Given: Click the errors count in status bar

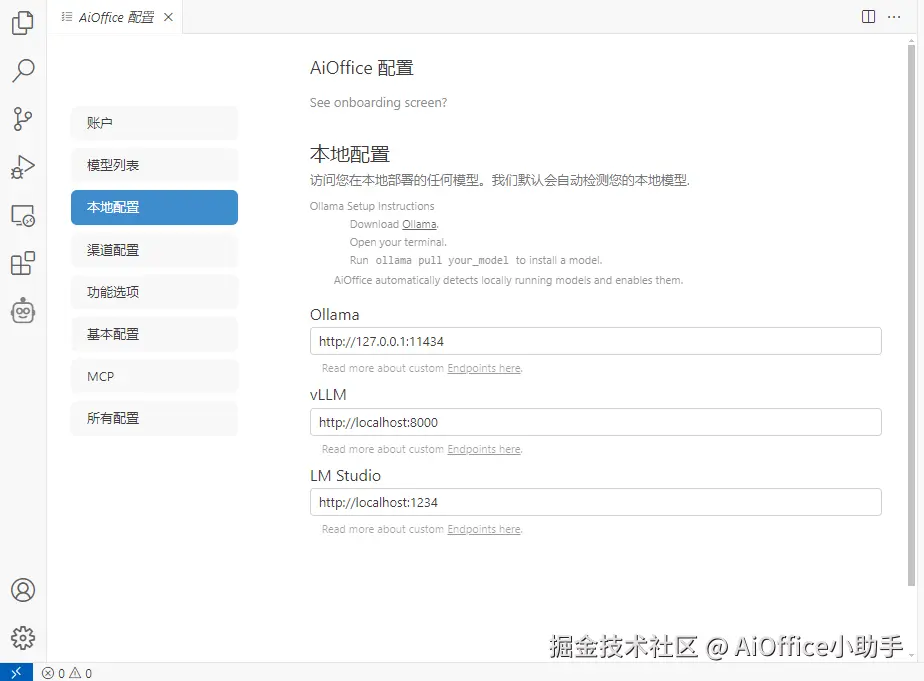Looking at the screenshot, I should click(54, 673).
